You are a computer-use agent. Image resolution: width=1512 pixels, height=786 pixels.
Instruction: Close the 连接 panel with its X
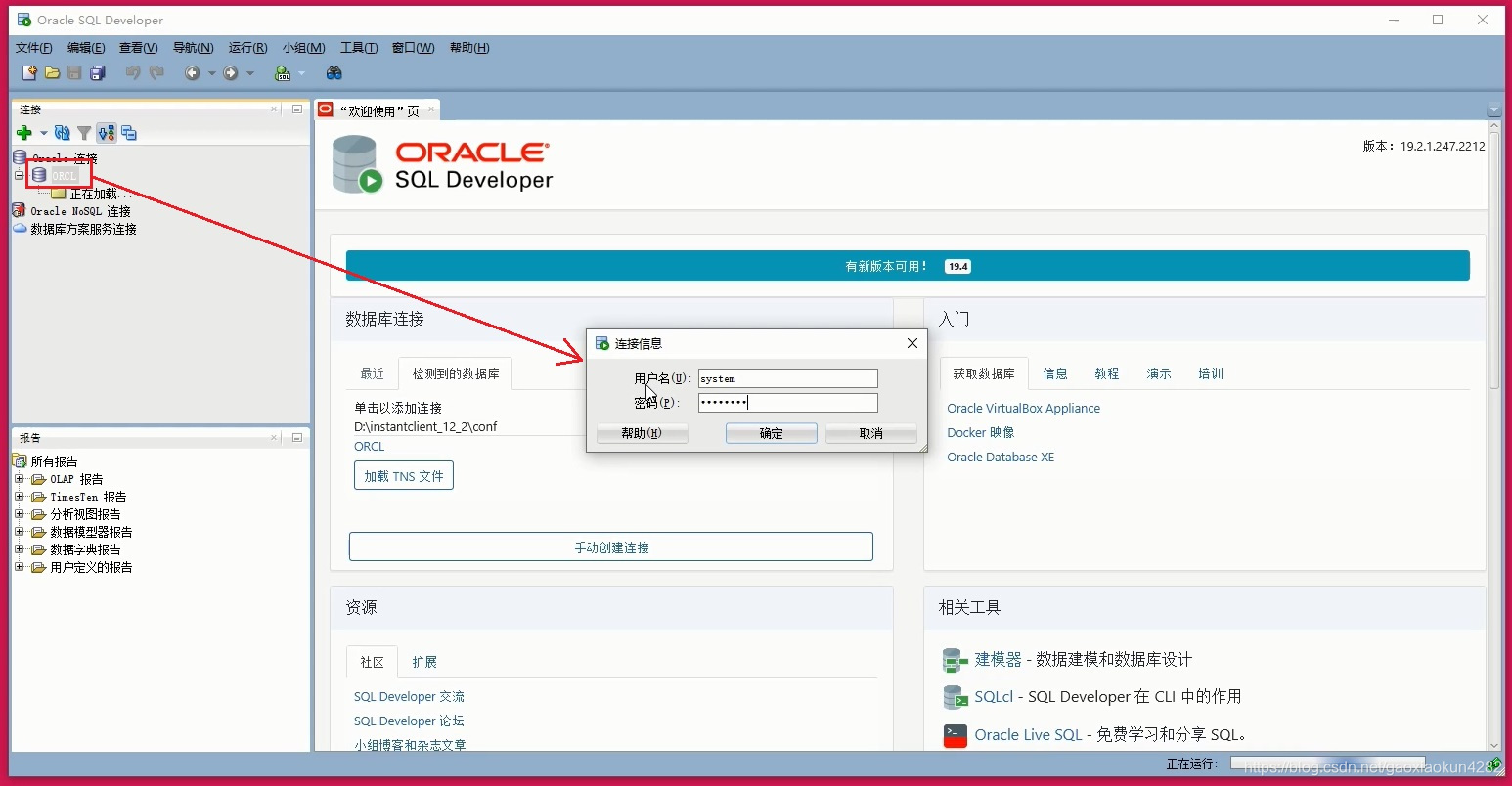[x=274, y=109]
